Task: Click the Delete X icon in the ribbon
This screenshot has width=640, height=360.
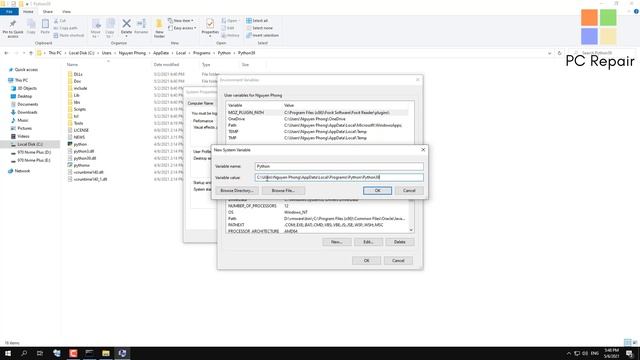Action: (127, 27)
